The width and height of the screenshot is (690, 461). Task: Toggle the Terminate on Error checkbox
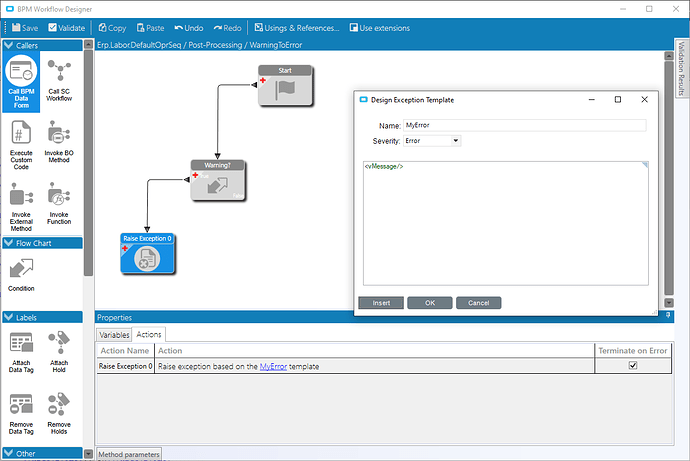click(x=631, y=367)
